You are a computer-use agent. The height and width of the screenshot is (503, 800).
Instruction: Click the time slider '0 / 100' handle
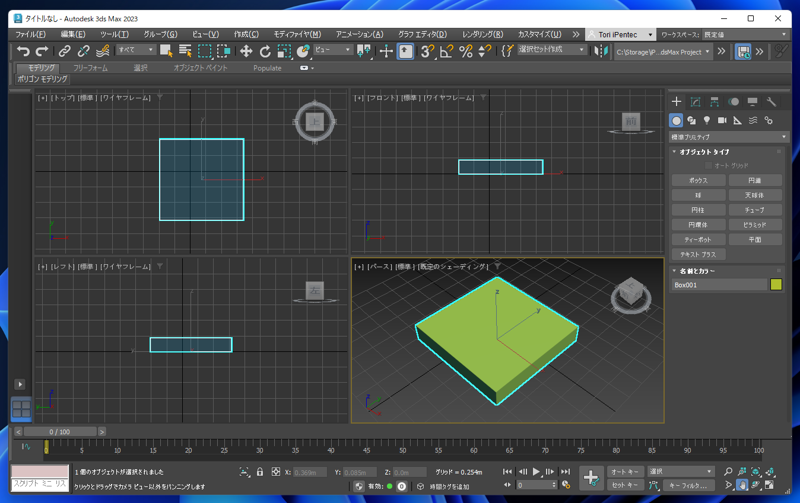pyautogui.click(x=60, y=432)
